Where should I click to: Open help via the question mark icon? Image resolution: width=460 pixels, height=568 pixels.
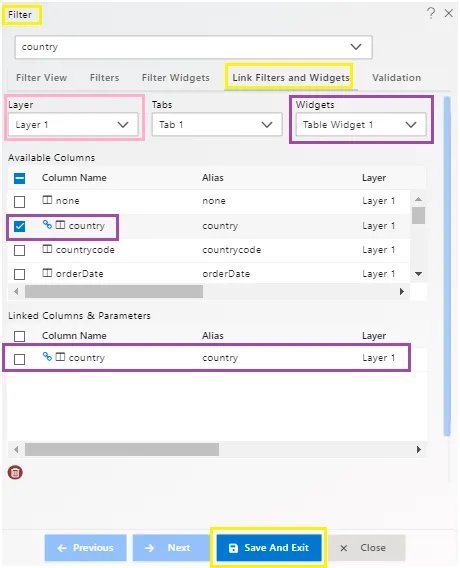point(431,13)
